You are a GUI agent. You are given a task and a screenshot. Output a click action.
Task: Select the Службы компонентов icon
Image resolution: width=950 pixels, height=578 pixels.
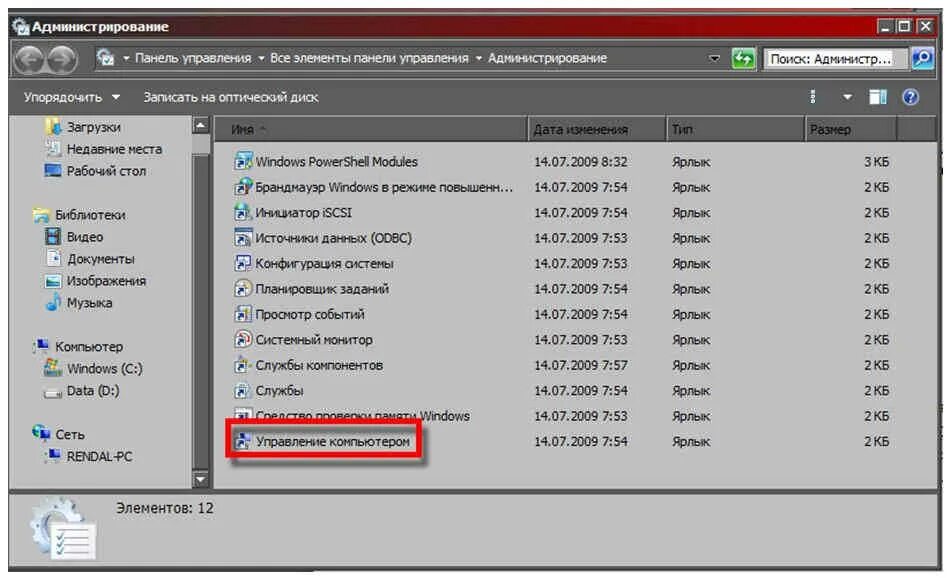click(x=242, y=365)
